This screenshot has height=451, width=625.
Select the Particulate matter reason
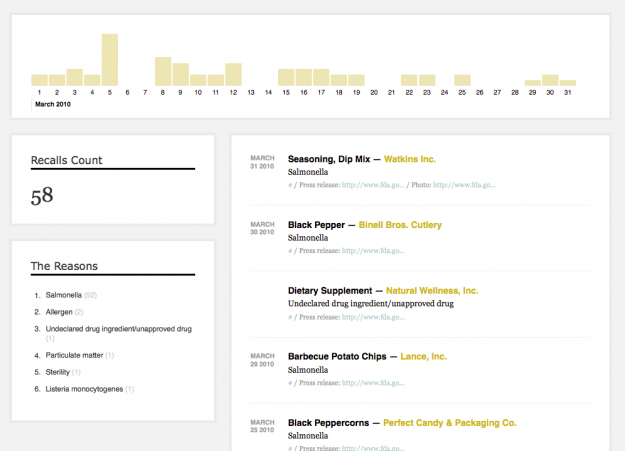[x=74, y=355]
